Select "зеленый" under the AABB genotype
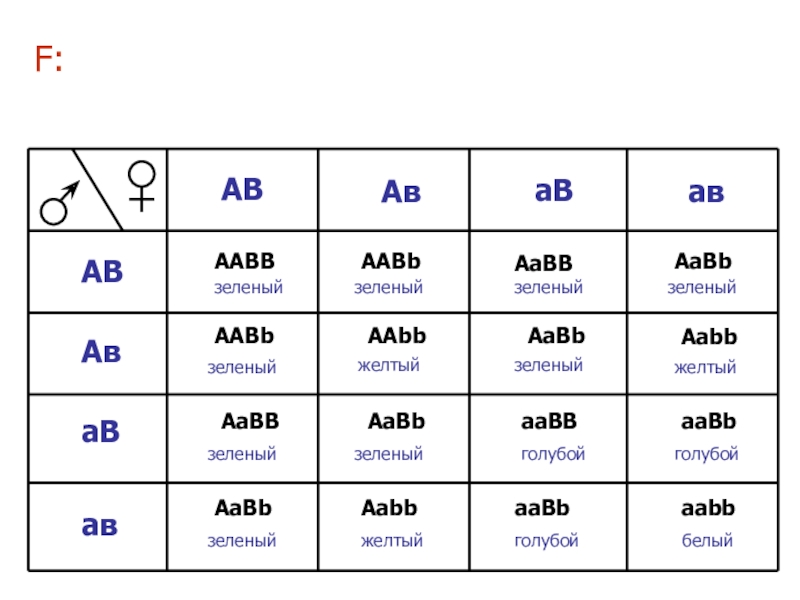This screenshot has height=600, width=800. tap(249, 288)
